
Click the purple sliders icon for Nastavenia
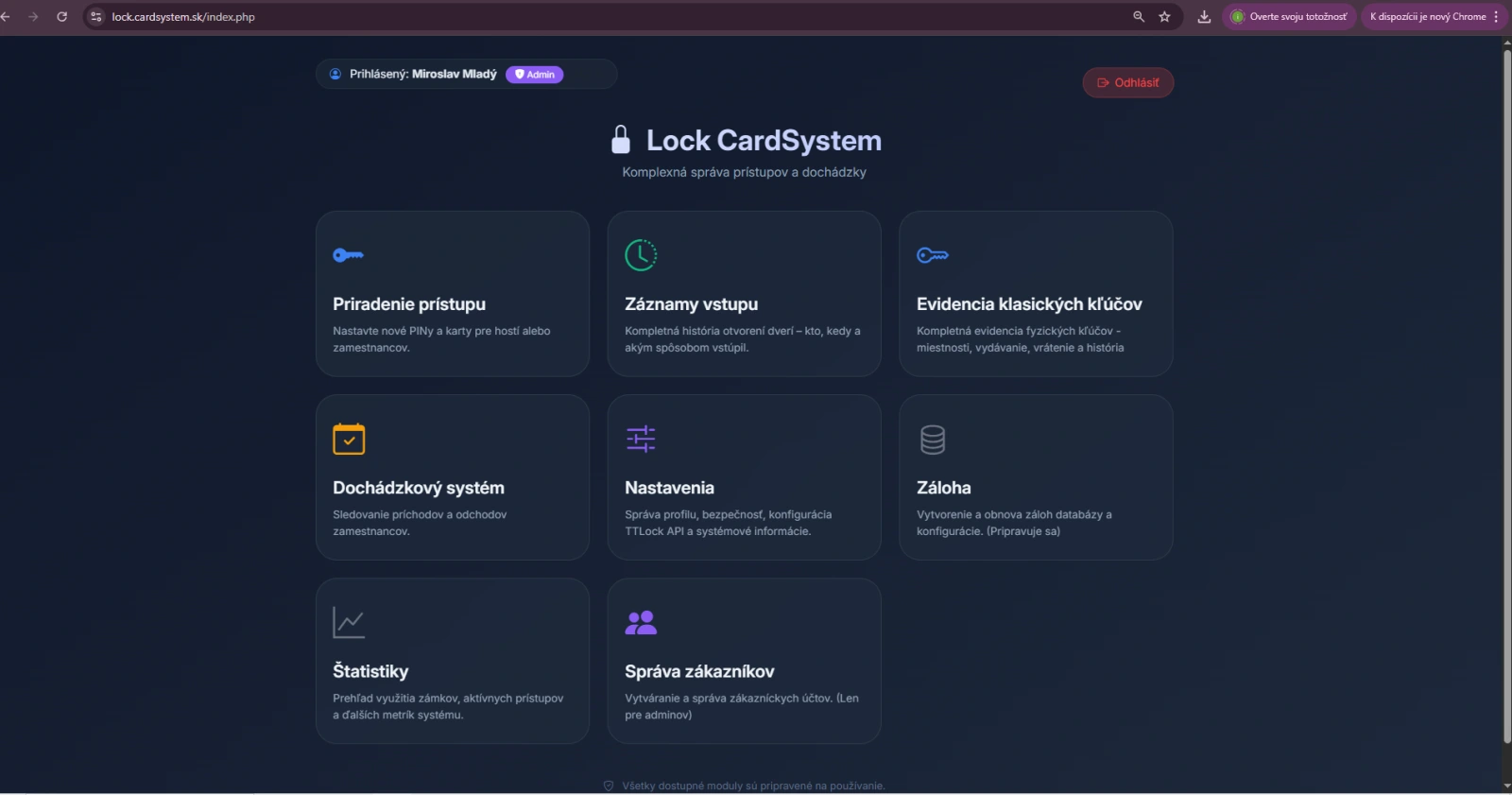641,439
